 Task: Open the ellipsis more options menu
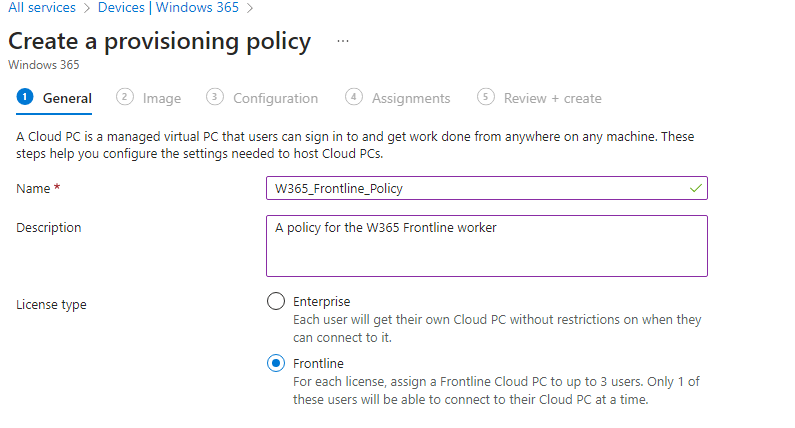pyautogui.click(x=343, y=41)
